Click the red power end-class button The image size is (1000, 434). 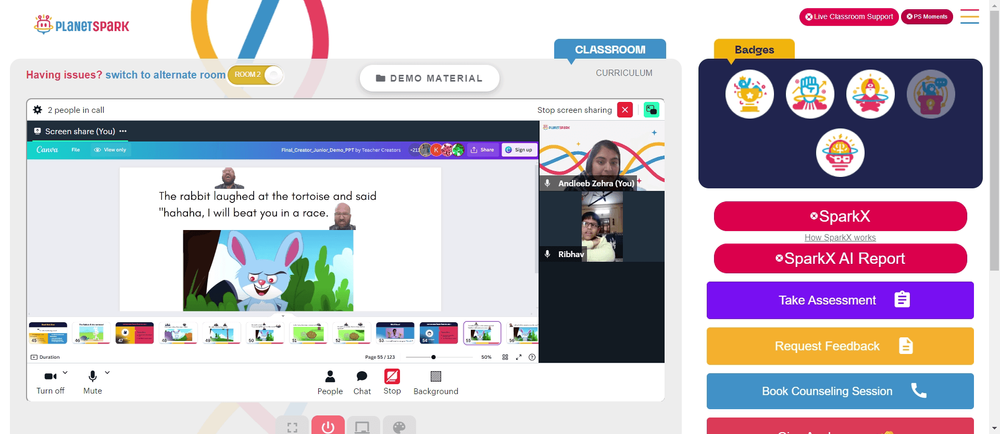point(328,426)
